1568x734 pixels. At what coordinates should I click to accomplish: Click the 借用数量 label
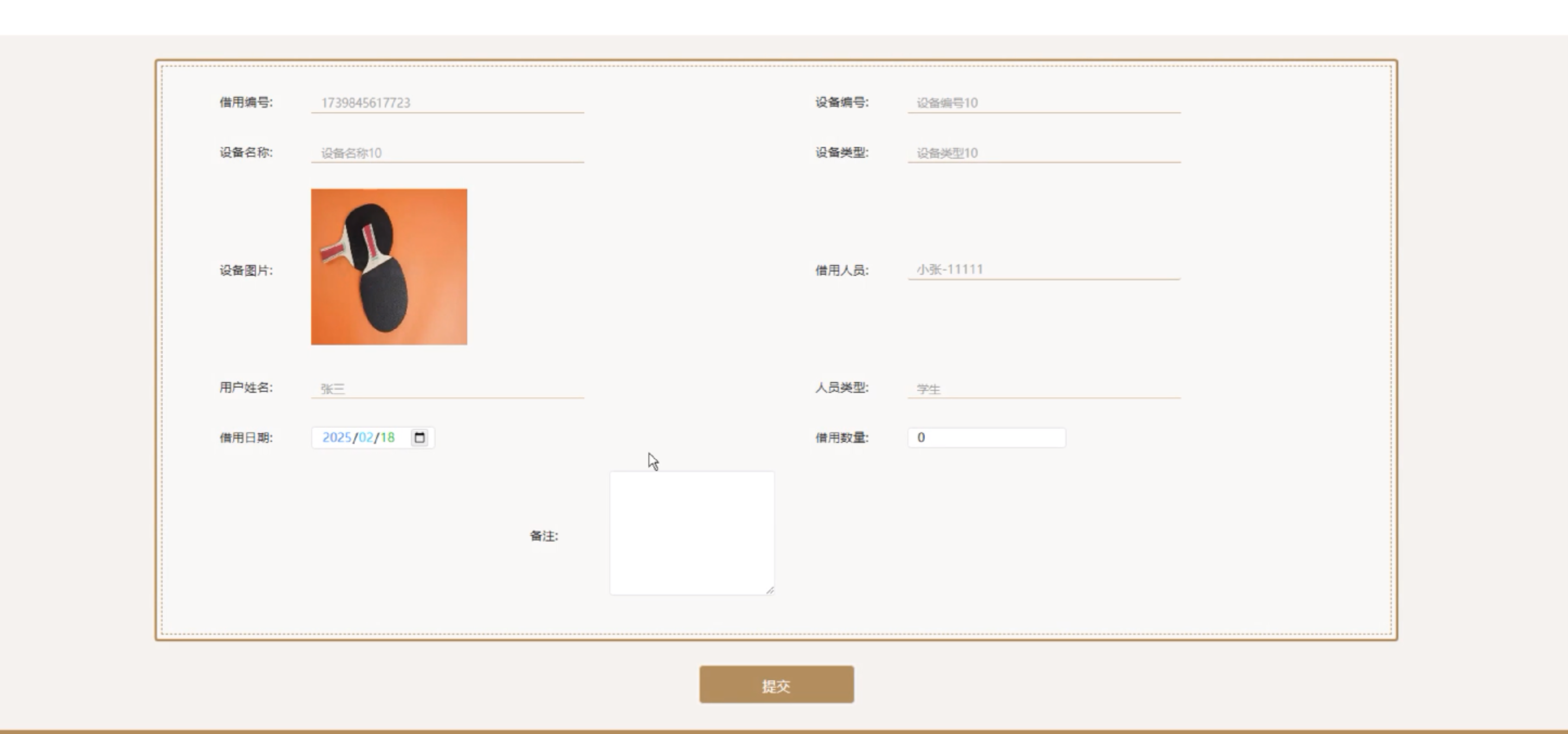coord(842,437)
